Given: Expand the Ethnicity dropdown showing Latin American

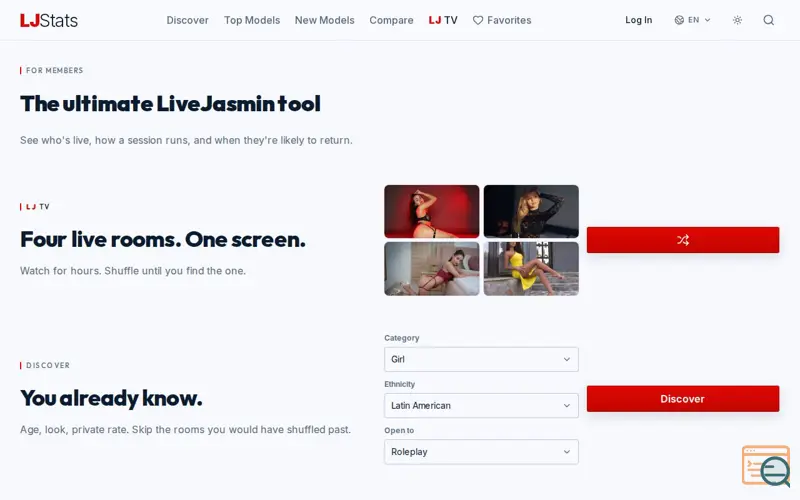Looking at the screenshot, I should pos(481,406).
